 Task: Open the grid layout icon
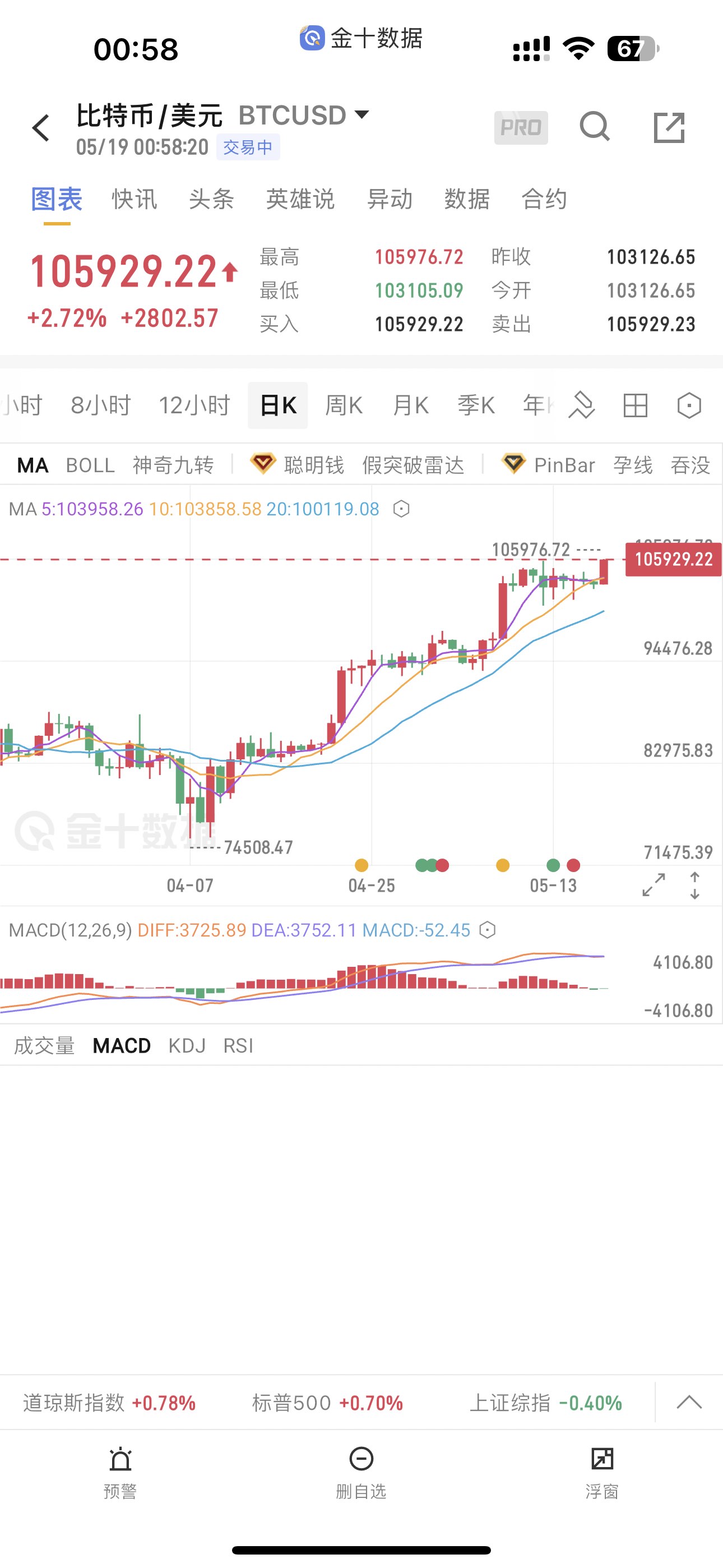pyautogui.click(x=636, y=405)
